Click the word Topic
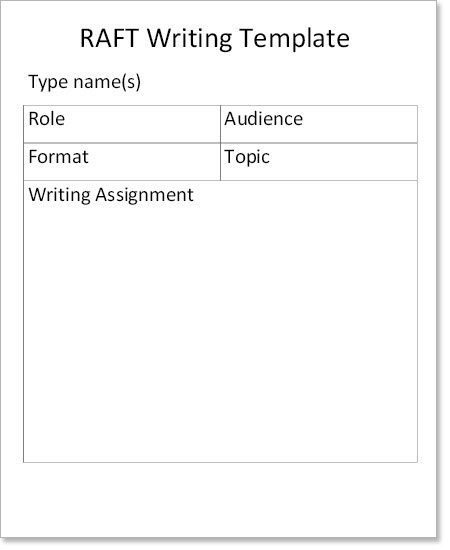 tap(247, 157)
